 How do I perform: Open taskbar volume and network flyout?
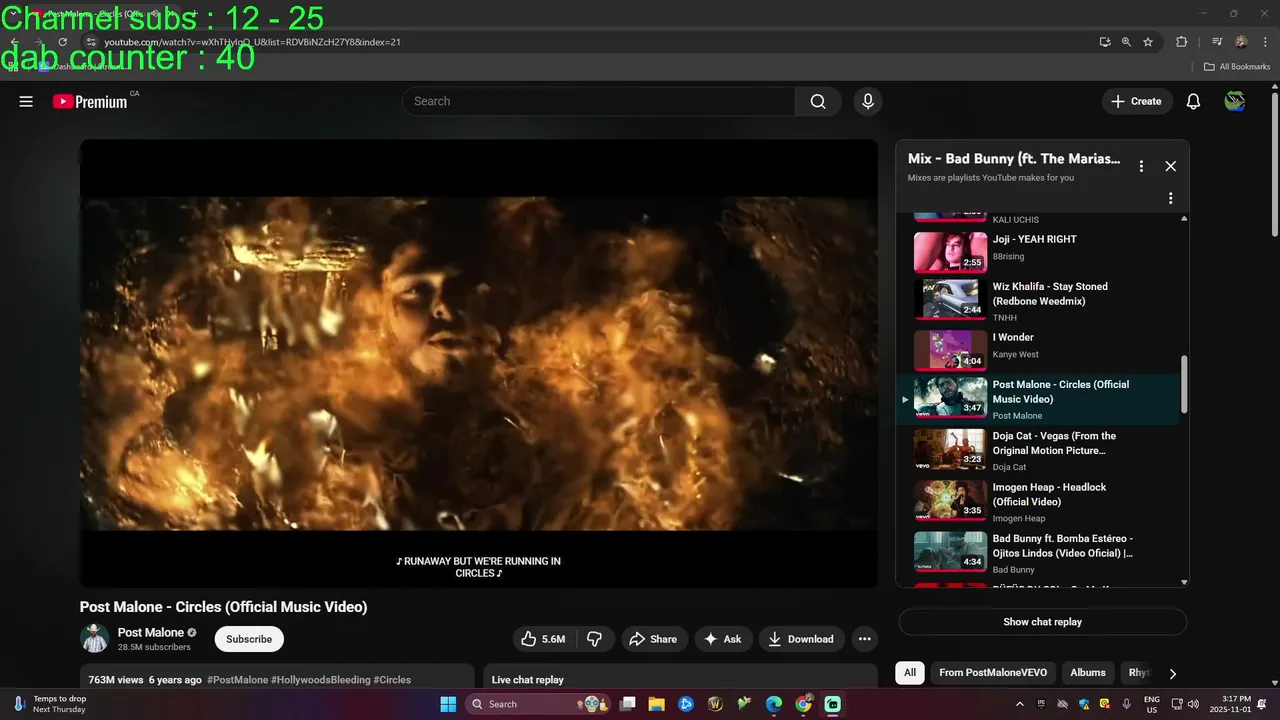1185,704
